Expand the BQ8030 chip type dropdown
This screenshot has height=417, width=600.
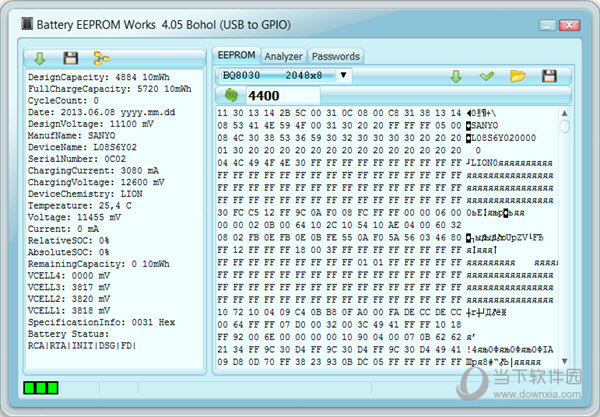343,75
